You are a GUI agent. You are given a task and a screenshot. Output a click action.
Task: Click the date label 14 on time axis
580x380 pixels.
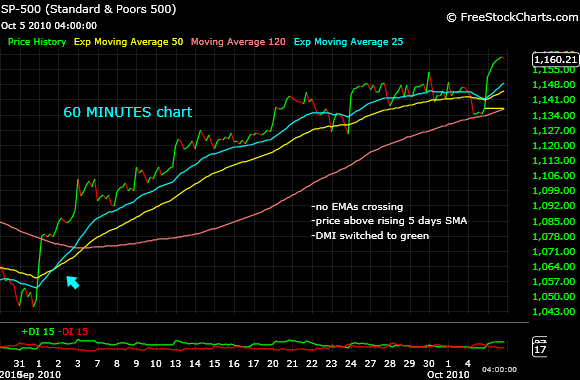coord(195,364)
